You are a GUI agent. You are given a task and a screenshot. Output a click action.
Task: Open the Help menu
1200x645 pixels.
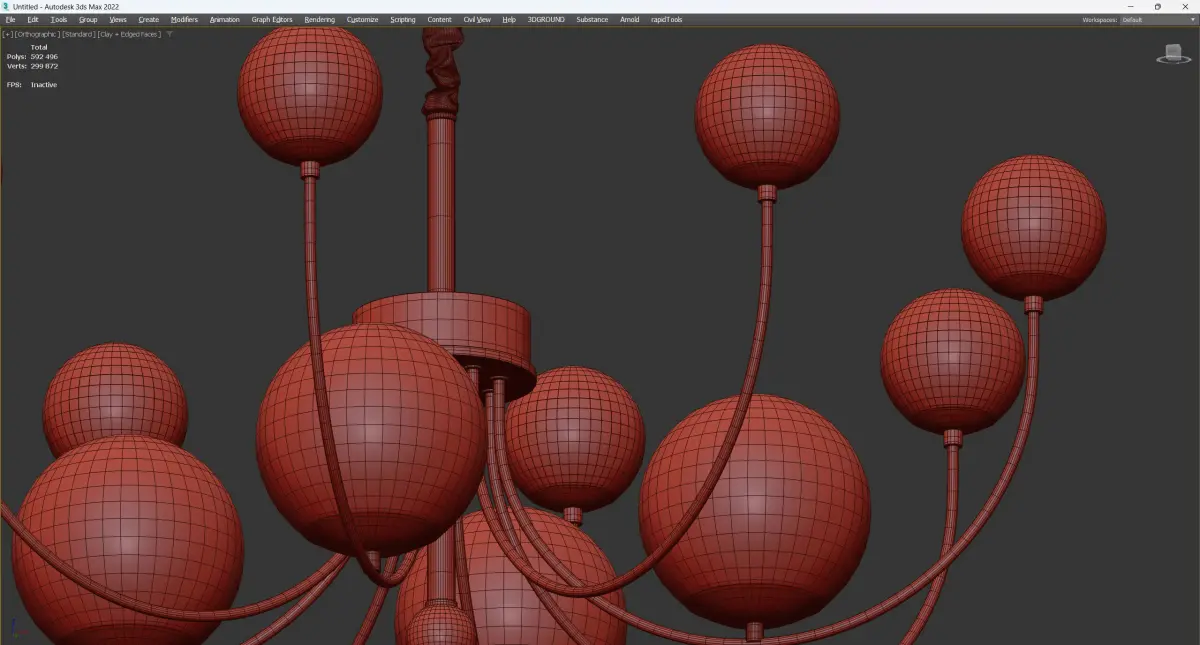(x=509, y=19)
